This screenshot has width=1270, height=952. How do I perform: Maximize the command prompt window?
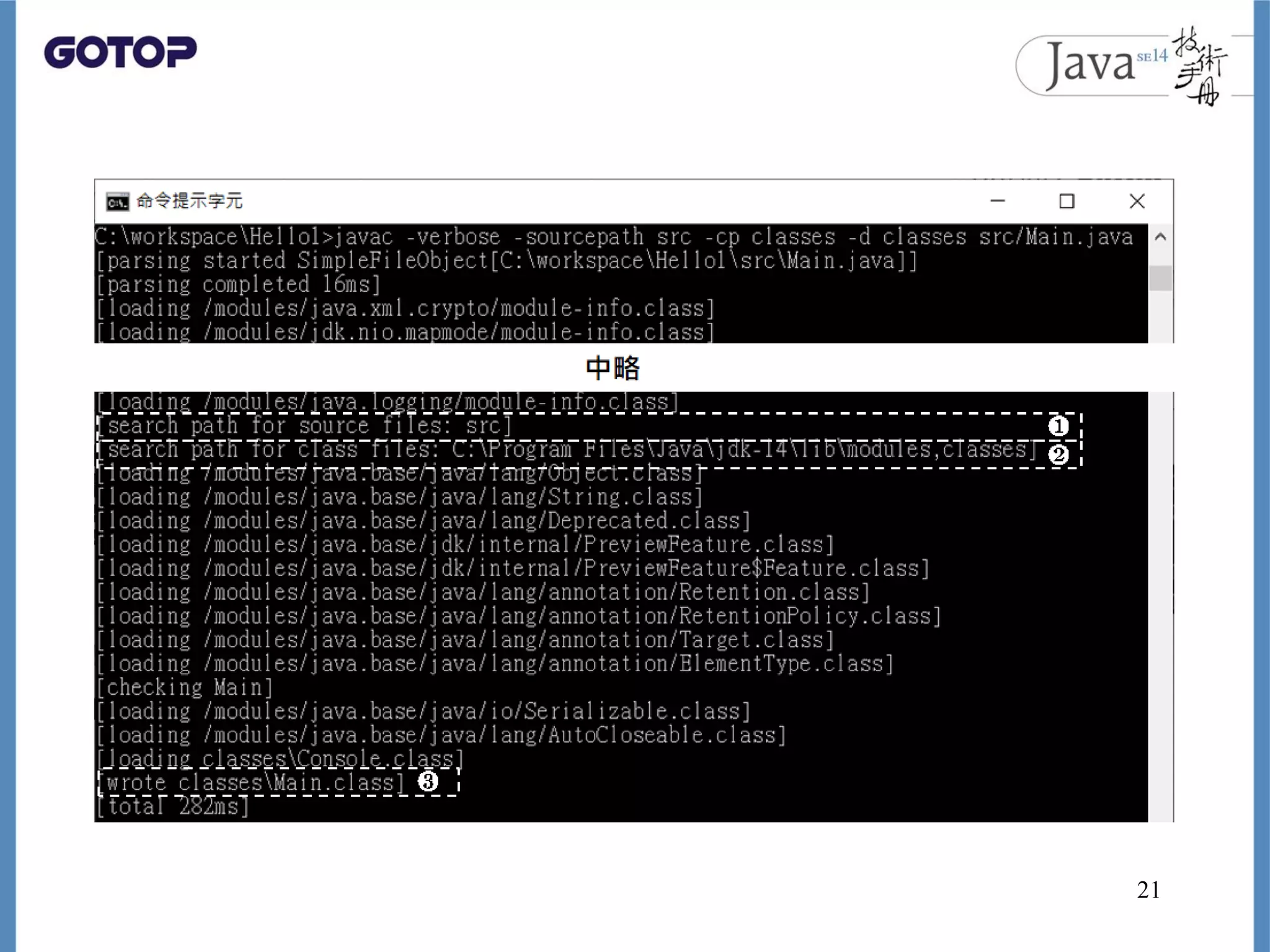point(1067,201)
